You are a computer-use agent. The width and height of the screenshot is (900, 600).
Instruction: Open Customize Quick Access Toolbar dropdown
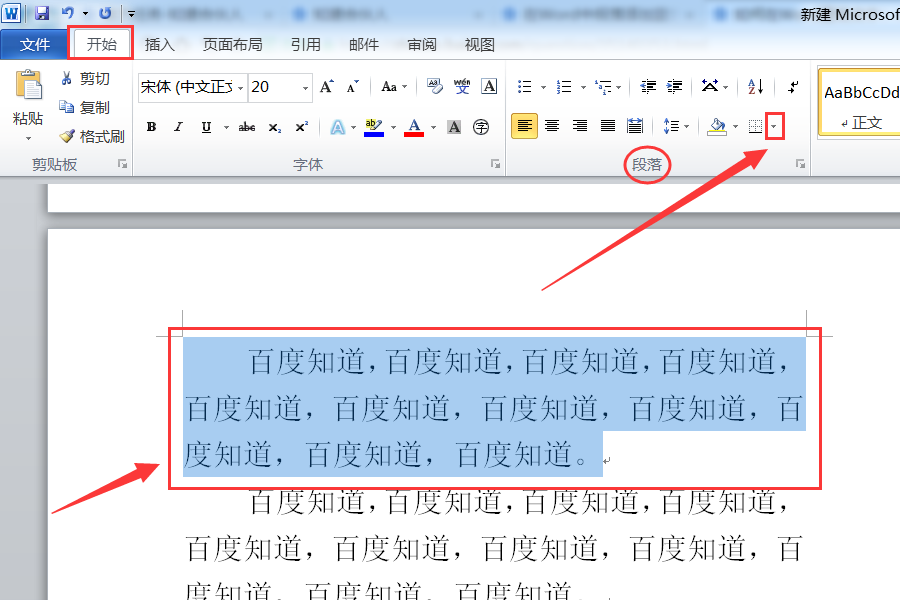coord(131,13)
